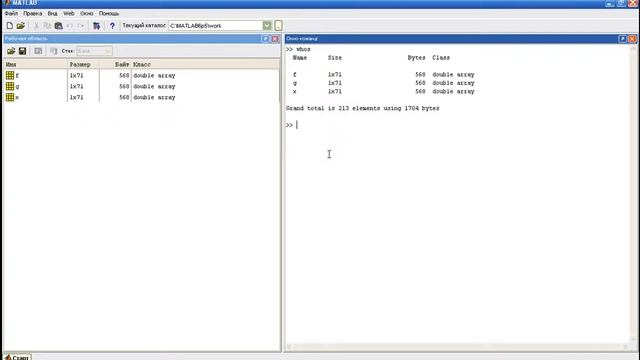Open the Помощь menu
This screenshot has height=360, width=640.
coord(109,13)
